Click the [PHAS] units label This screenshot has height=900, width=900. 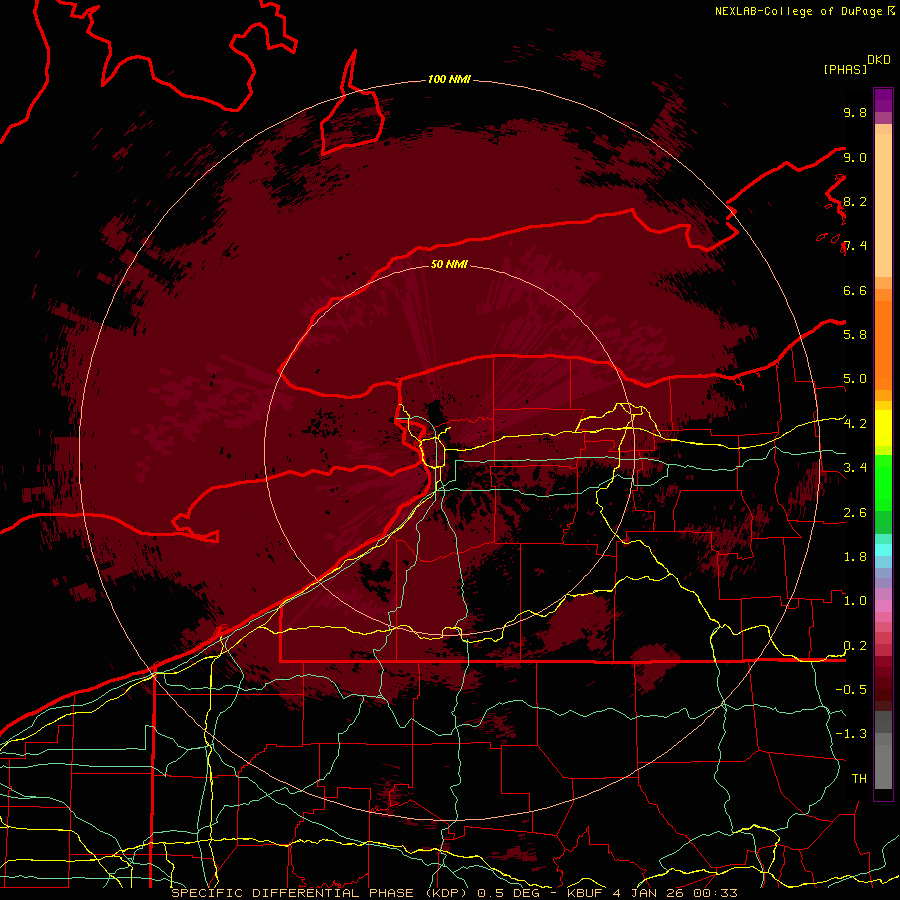pos(845,69)
